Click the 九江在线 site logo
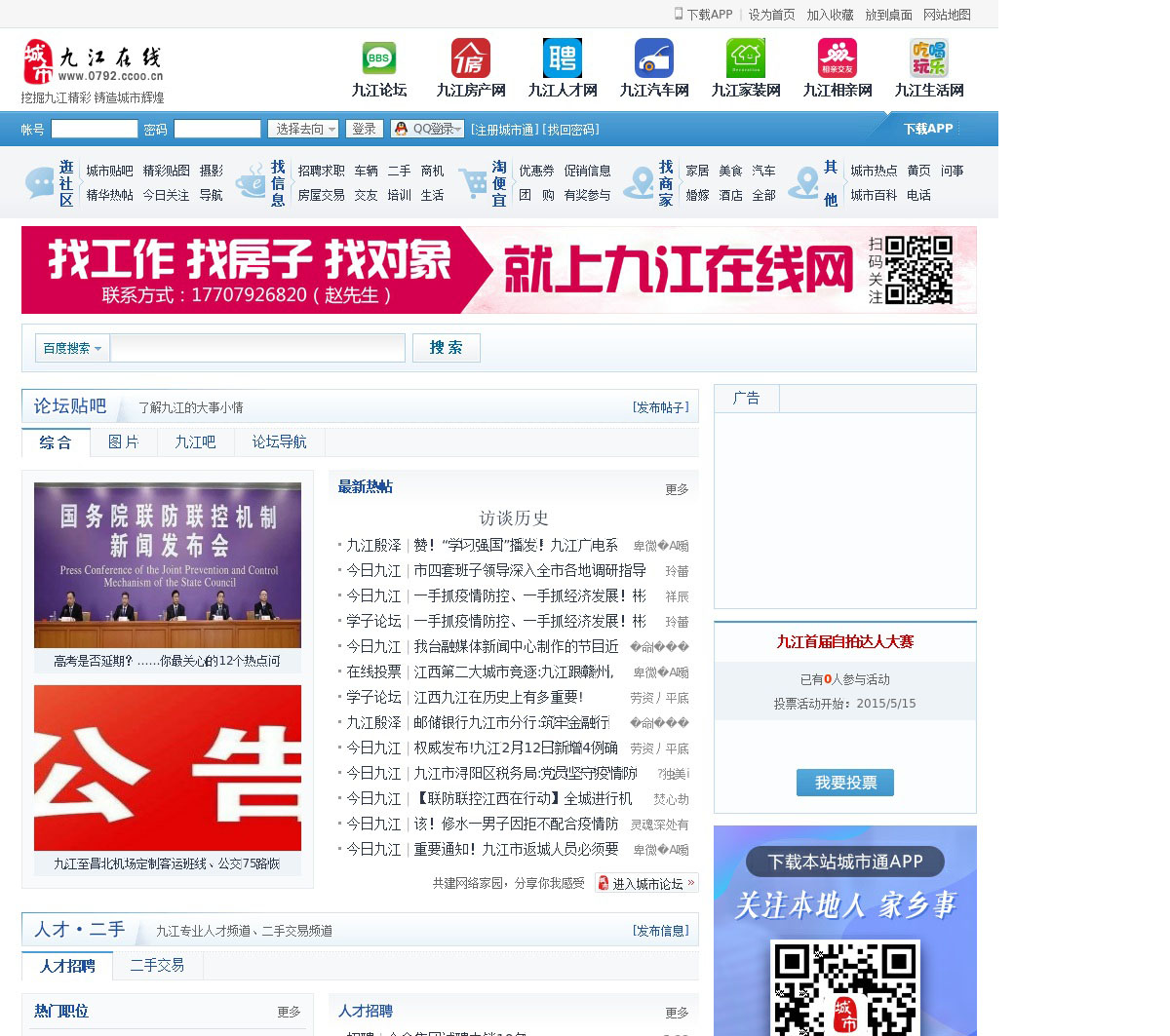 tap(93, 62)
